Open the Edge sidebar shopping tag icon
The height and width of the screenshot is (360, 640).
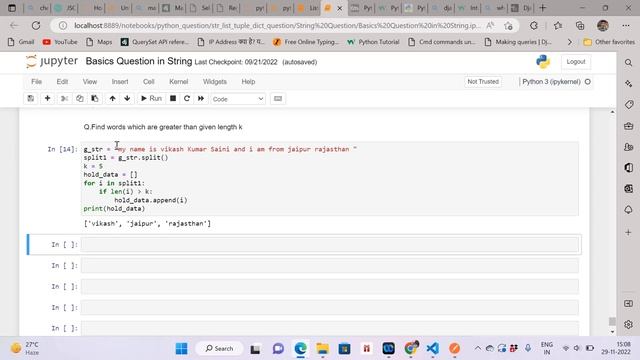[629, 104]
